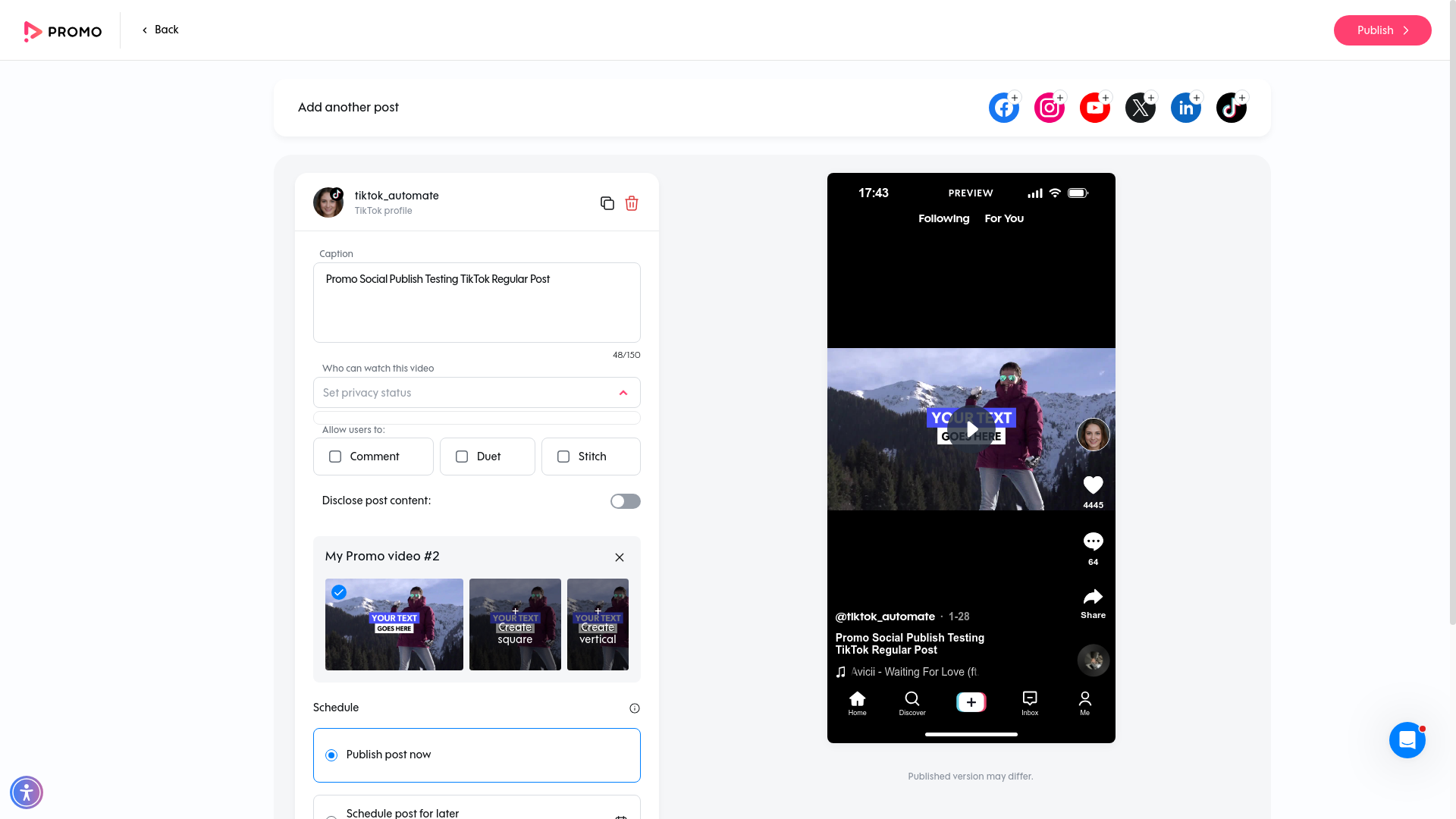Collapse the Set privacy status dropdown
Screen dimensions: 1456x819
[623, 393]
